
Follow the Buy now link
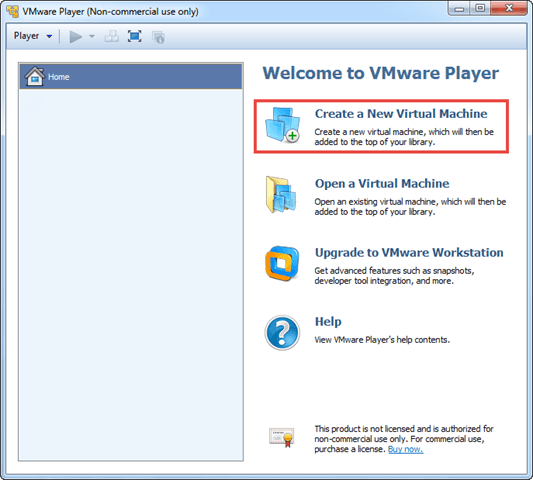click(x=406, y=449)
